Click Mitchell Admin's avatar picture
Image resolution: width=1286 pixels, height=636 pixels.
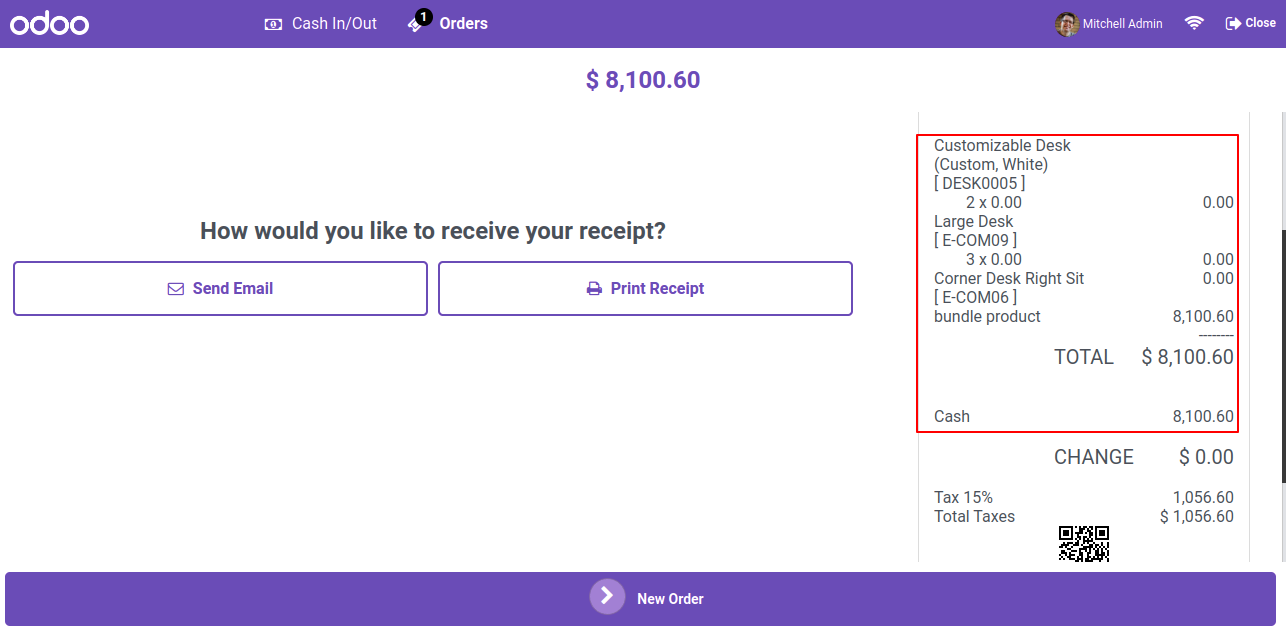tap(1067, 24)
